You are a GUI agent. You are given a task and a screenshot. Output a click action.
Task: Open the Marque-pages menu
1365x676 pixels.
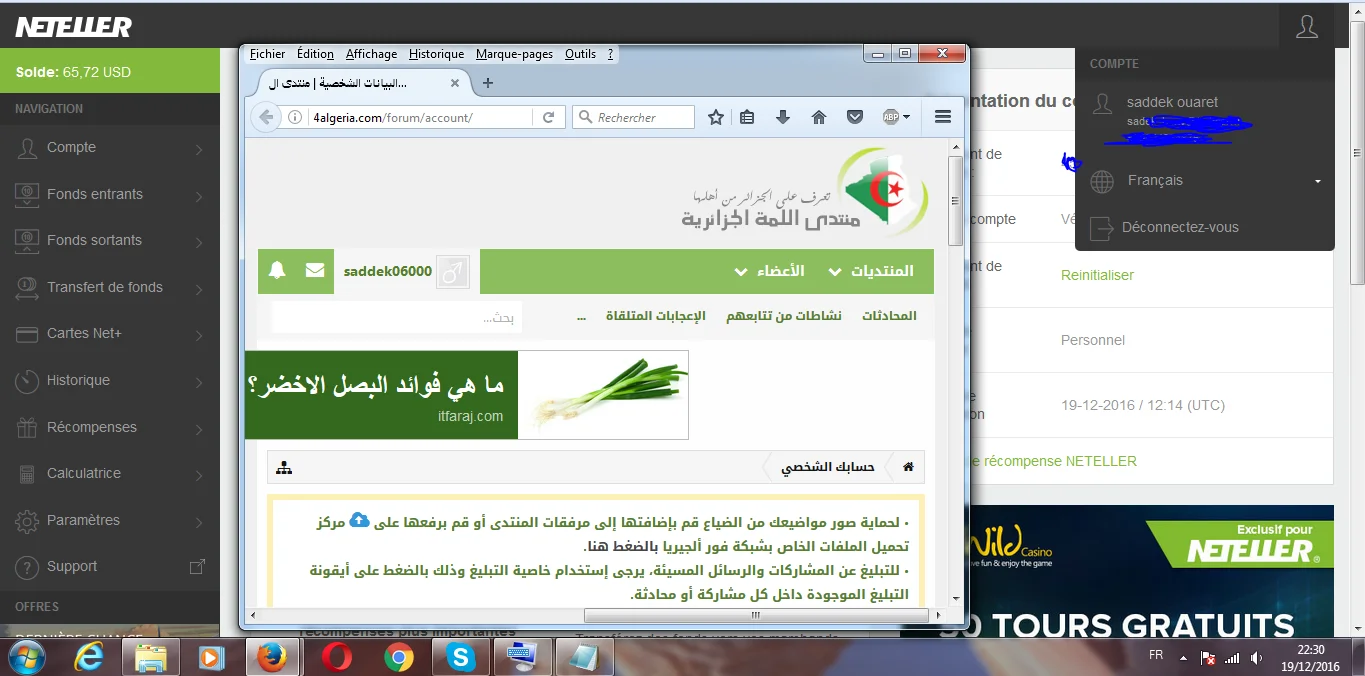click(514, 54)
